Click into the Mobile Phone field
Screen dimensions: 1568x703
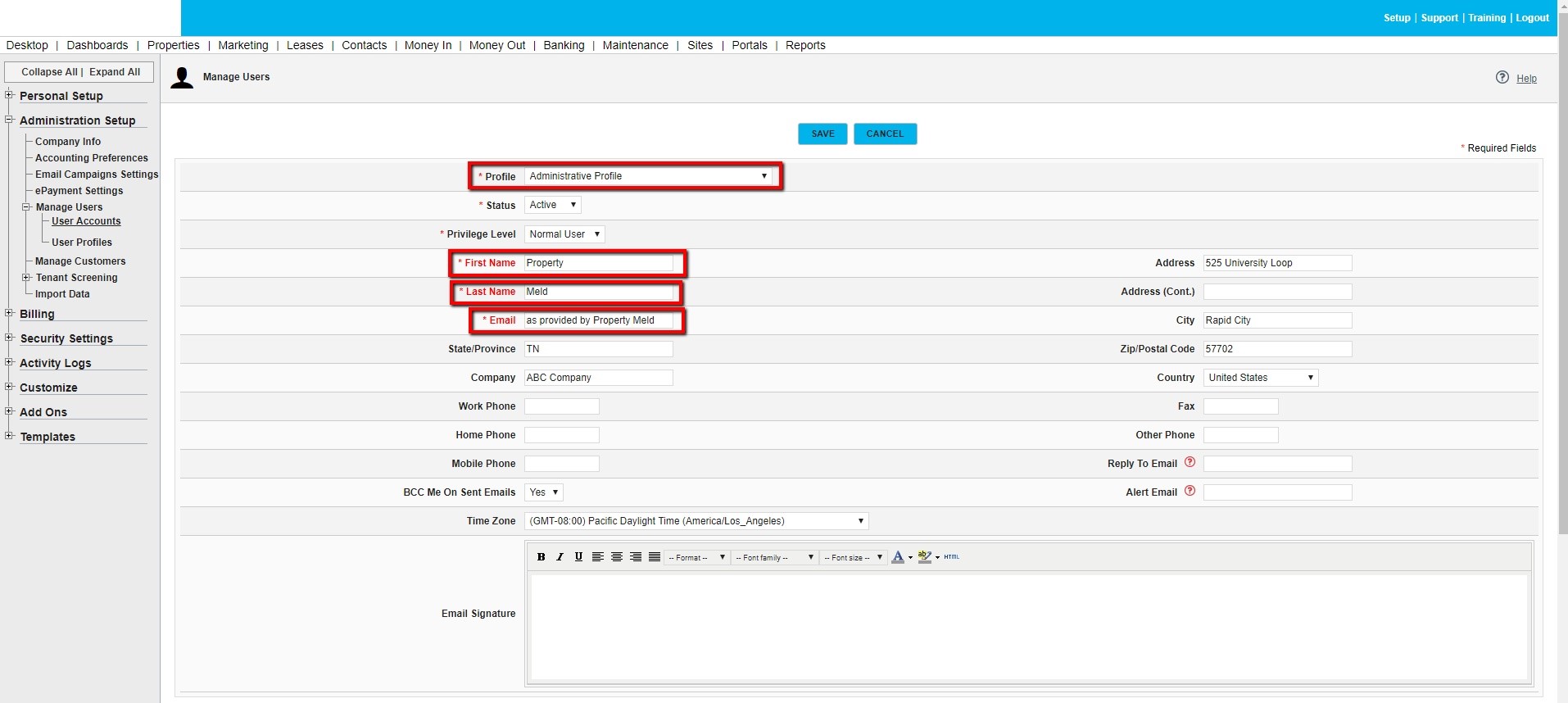pyautogui.click(x=561, y=464)
